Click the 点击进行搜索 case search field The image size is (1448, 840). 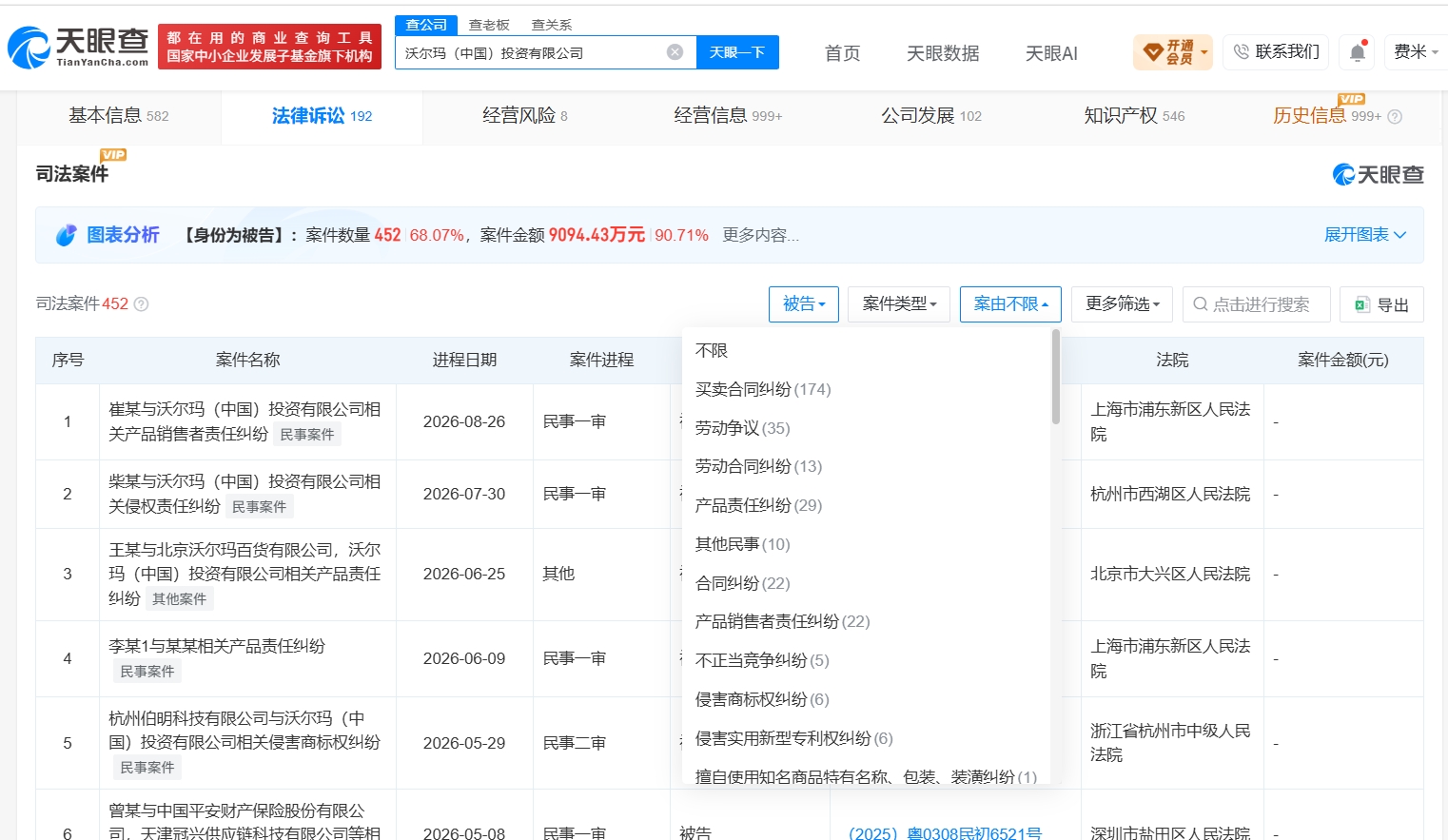coord(1256,304)
